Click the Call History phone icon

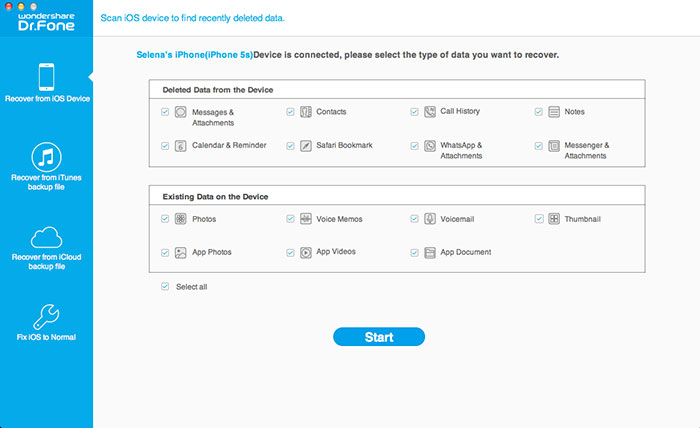click(x=430, y=112)
